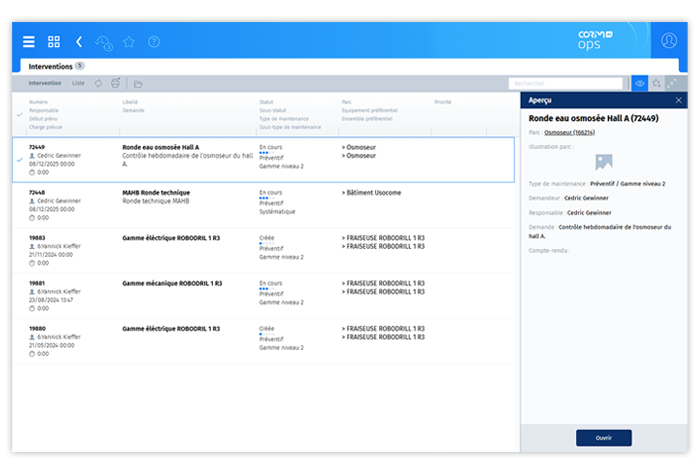This screenshot has width=700, height=474.
Task: Open the apps grid dashboard icon
Action: click(54, 42)
